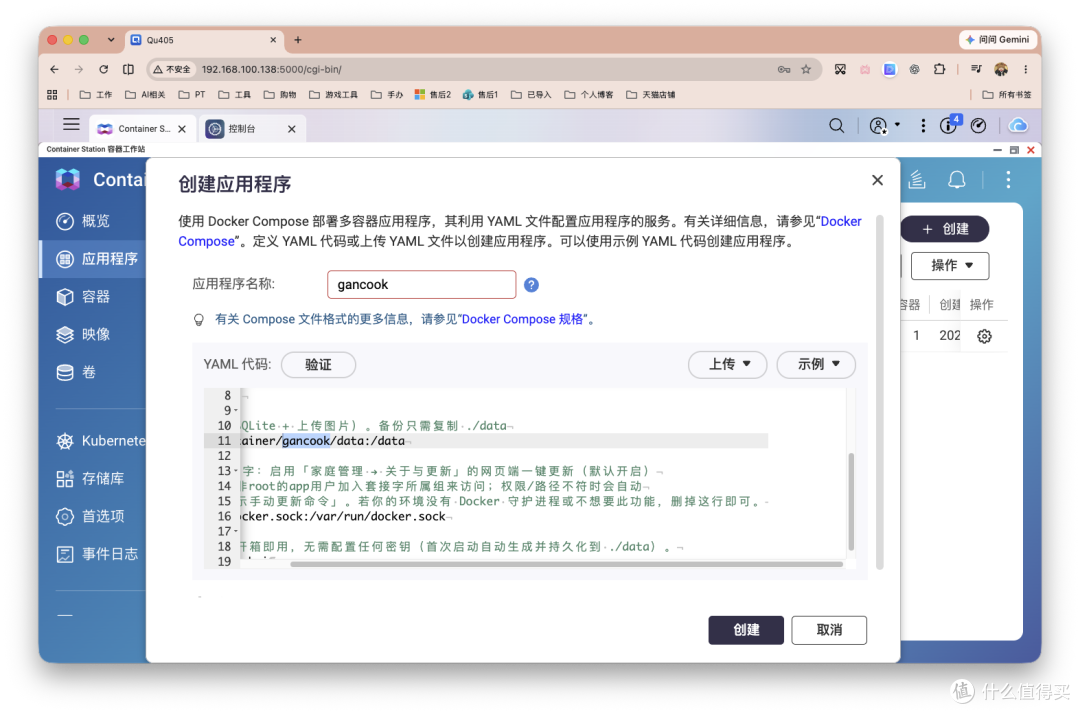Switch to the 控制台 tab
Viewport: 1080px width, 714px height.
pos(251,129)
